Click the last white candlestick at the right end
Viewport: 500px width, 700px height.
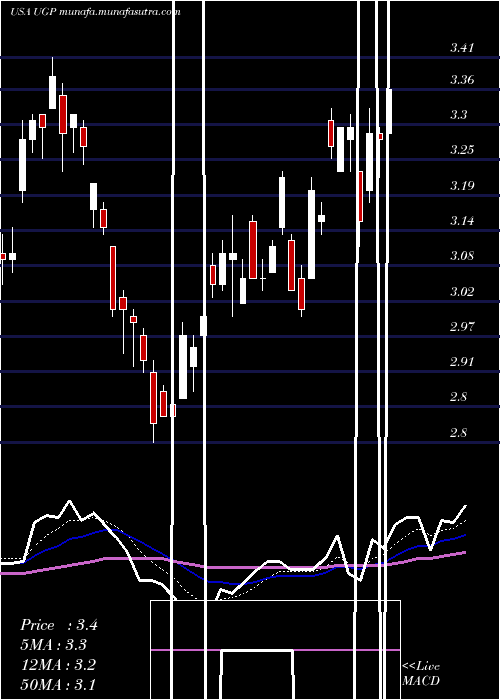click(389, 111)
